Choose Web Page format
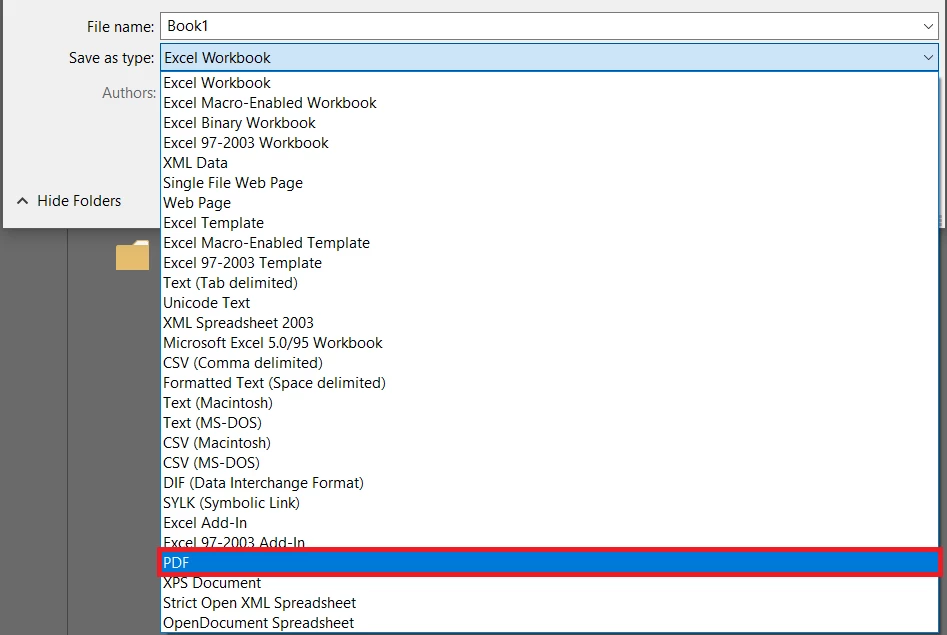Image resolution: width=947 pixels, height=635 pixels. click(x=550, y=202)
